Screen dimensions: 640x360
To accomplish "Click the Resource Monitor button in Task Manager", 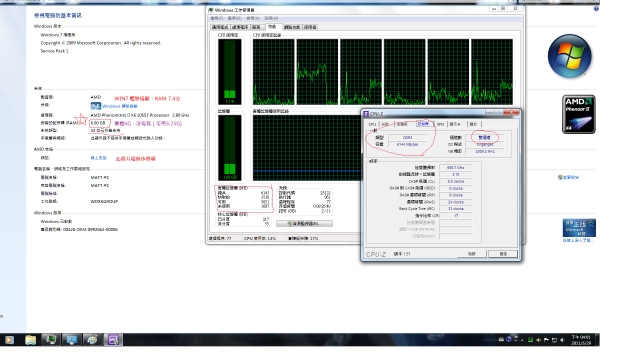I will 304,223.
